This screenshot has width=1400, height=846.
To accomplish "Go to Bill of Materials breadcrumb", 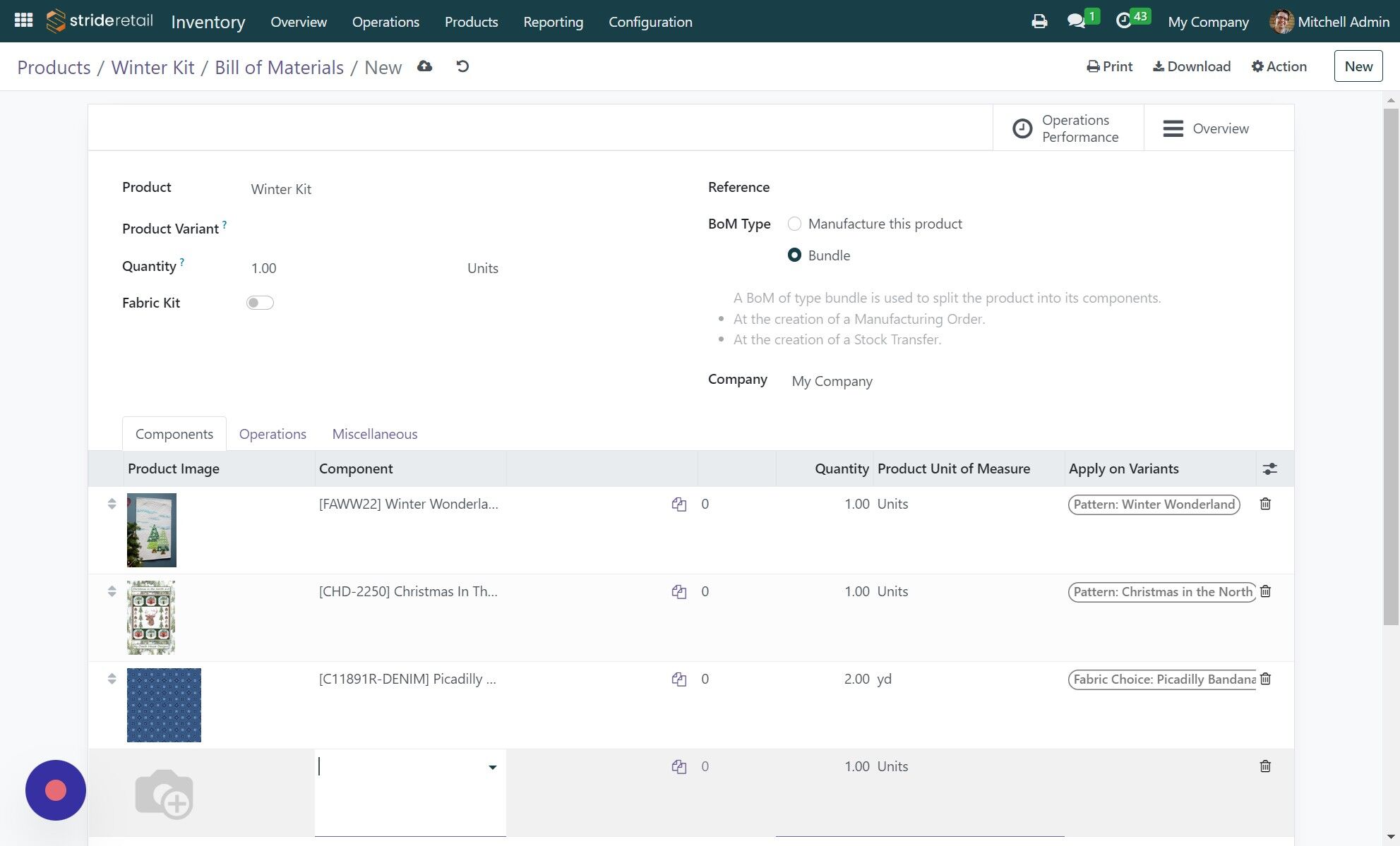I will pyautogui.click(x=279, y=67).
